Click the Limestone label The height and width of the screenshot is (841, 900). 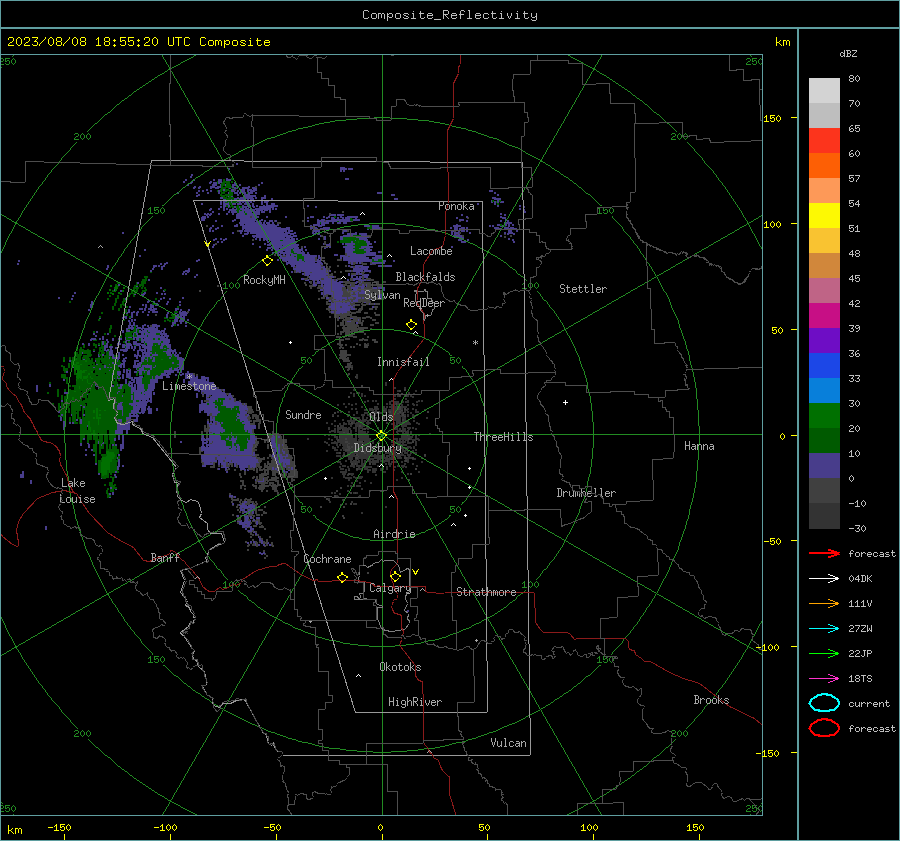pos(189,386)
